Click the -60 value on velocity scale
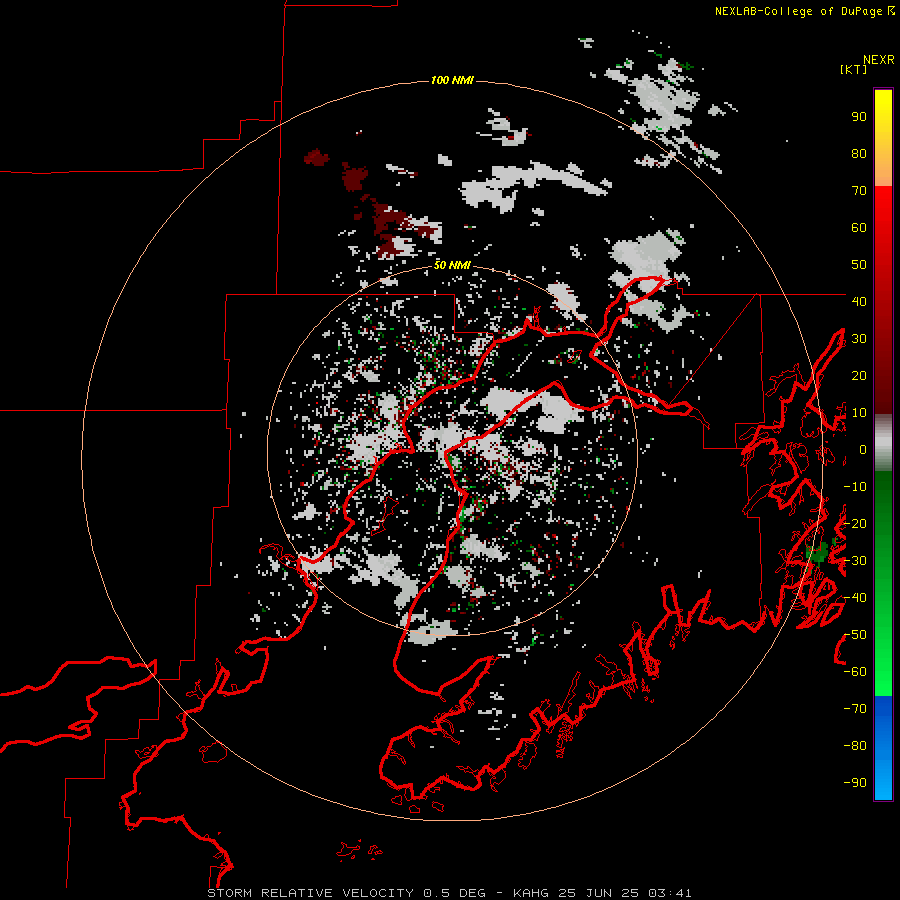This screenshot has height=900, width=900. click(855, 672)
